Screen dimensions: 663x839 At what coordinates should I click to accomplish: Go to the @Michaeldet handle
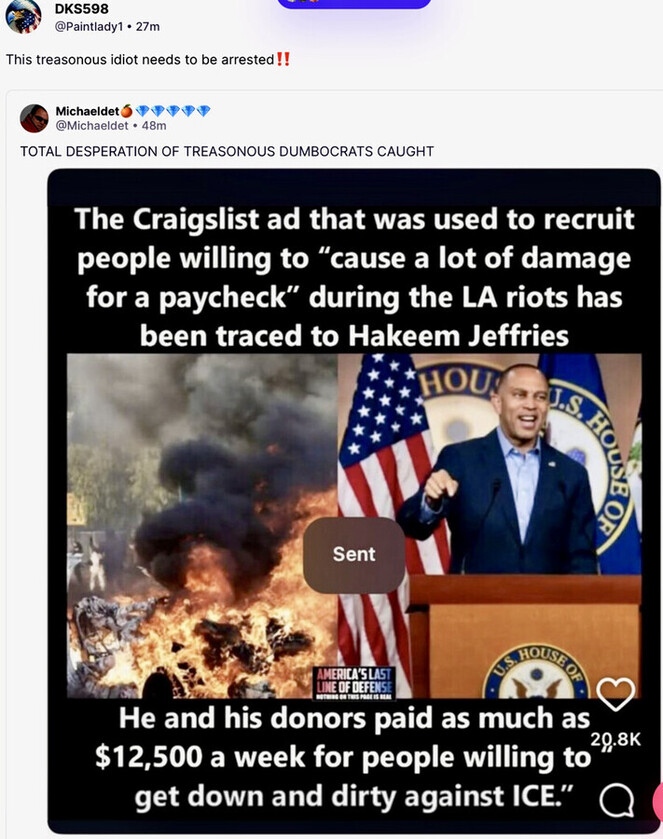coord(90,126)
